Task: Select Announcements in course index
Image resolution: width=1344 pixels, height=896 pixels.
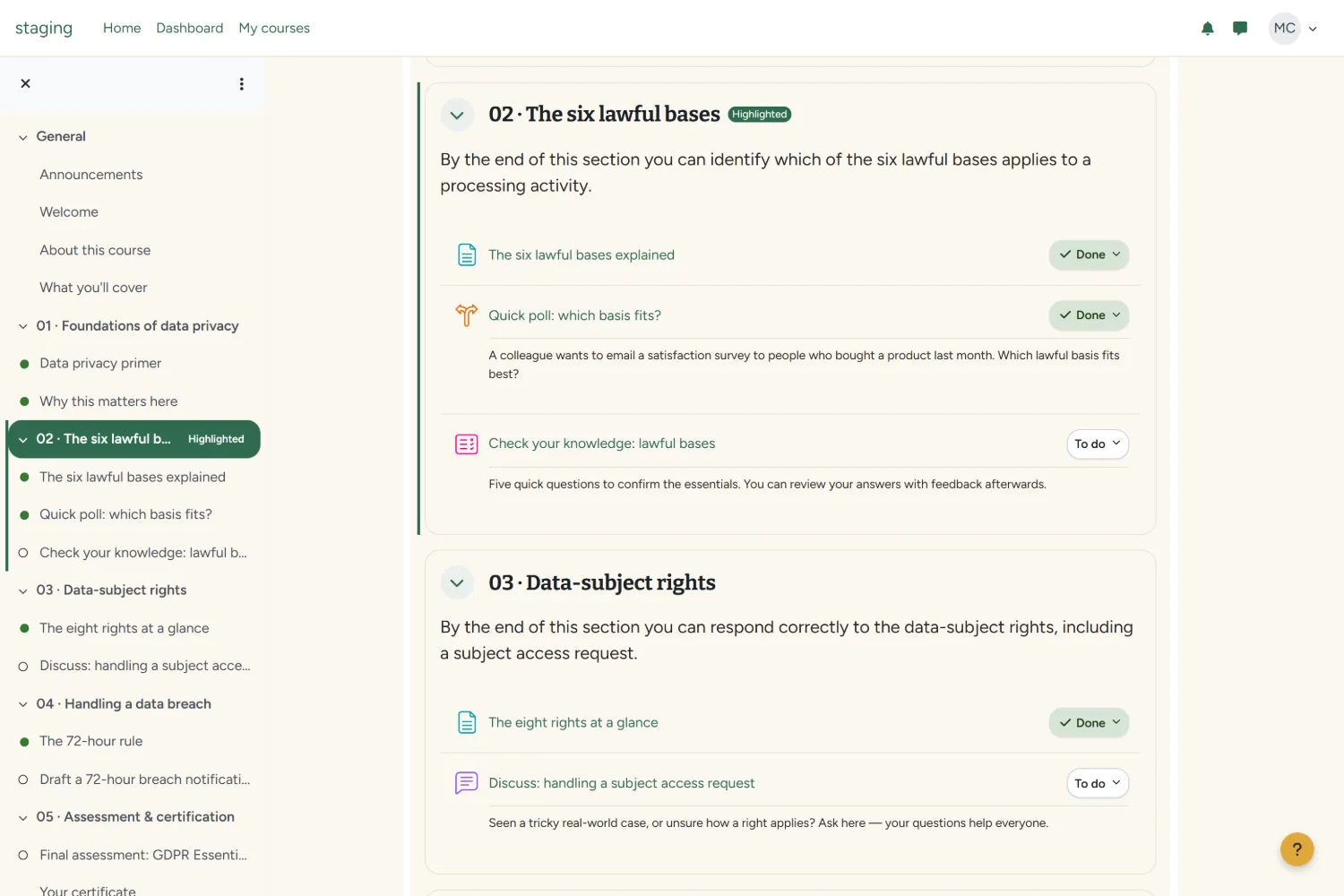Action: 91,175
